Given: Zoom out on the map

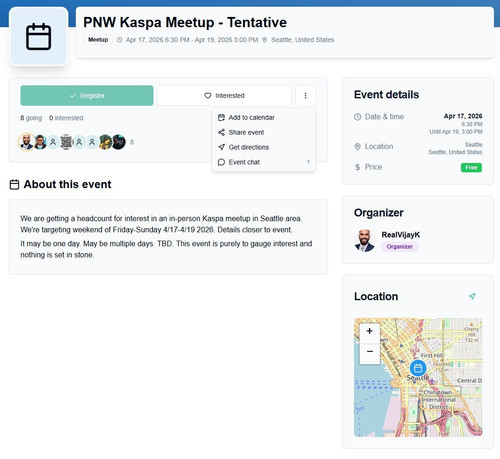Looking at the screenshot, I should [370, 352].
